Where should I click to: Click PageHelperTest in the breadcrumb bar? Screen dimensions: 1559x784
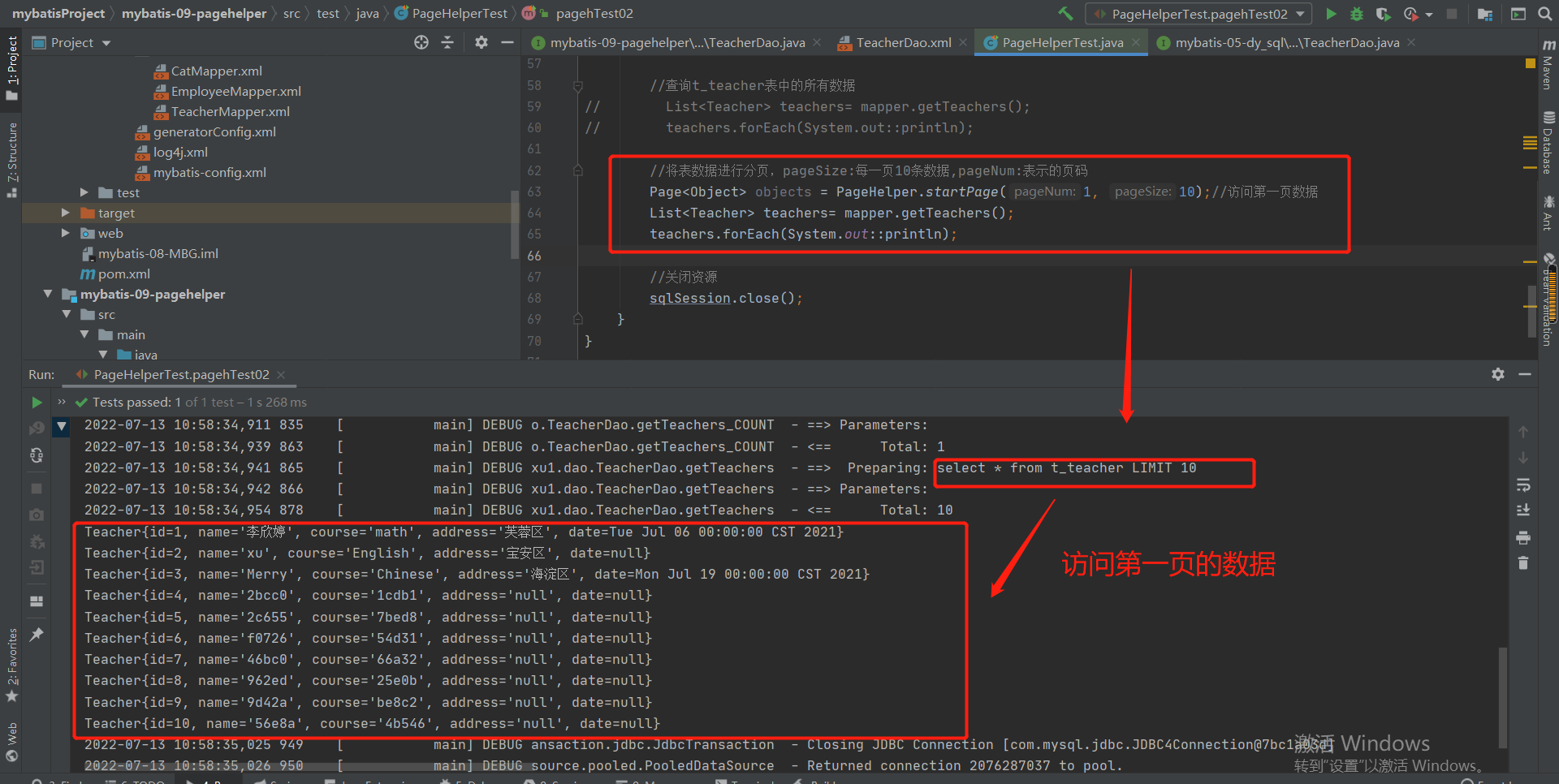coord(460,14)
